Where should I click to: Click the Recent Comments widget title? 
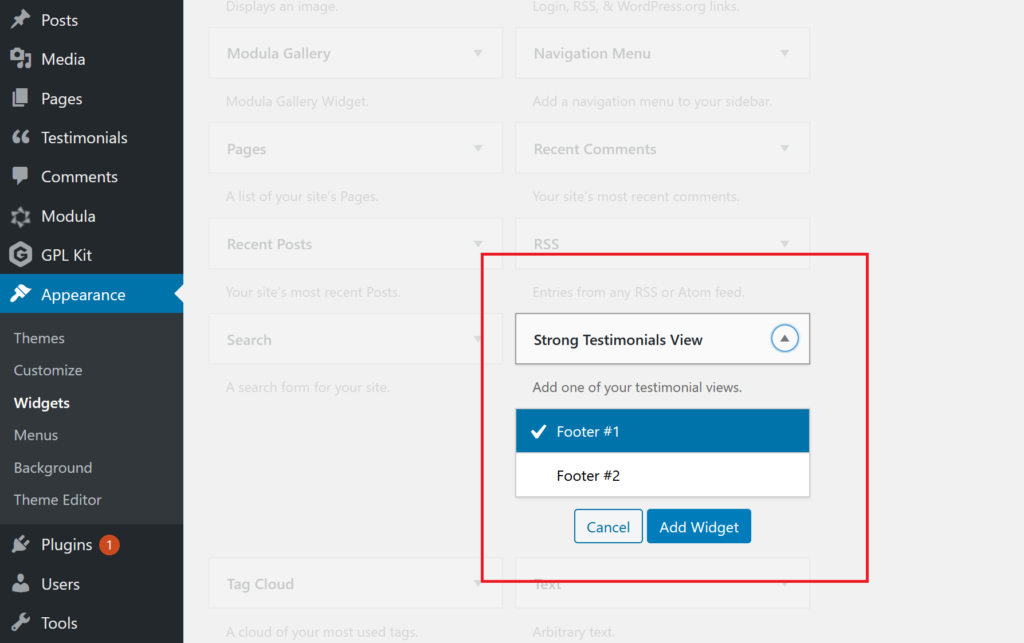point(595,149)
